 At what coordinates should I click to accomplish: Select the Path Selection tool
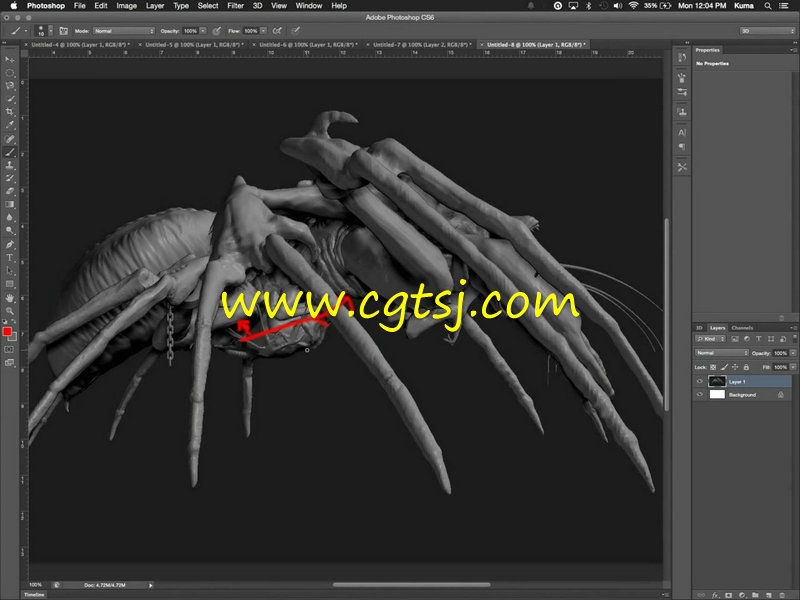coord(9,271)
